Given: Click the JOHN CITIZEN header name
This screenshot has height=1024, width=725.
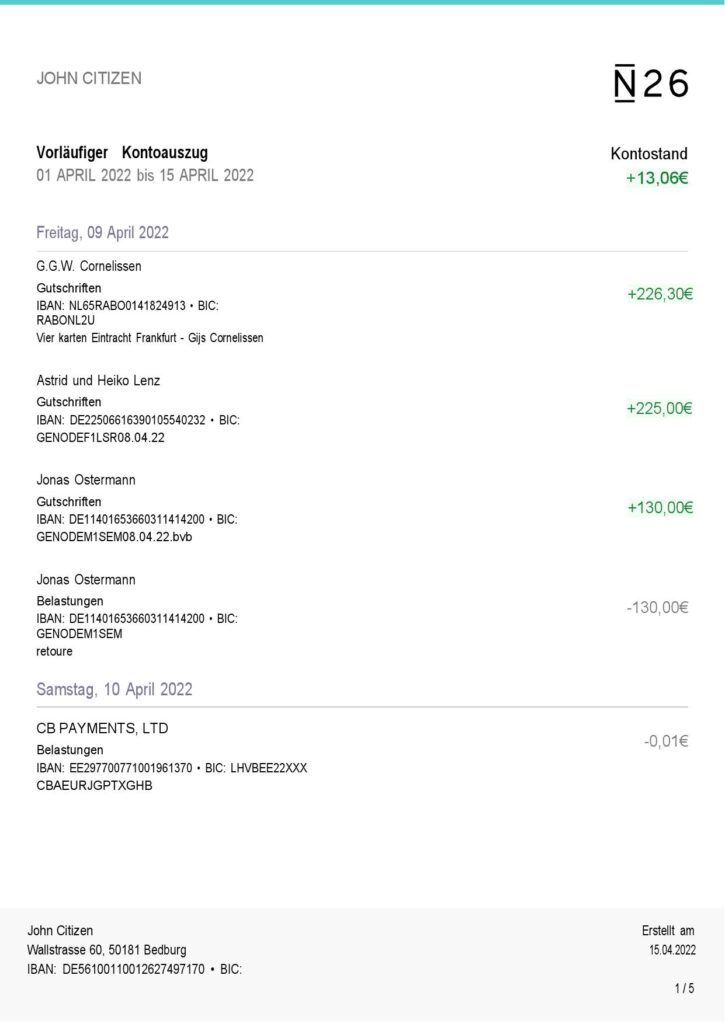Looking at the screenshot, I should pos(89,78).
